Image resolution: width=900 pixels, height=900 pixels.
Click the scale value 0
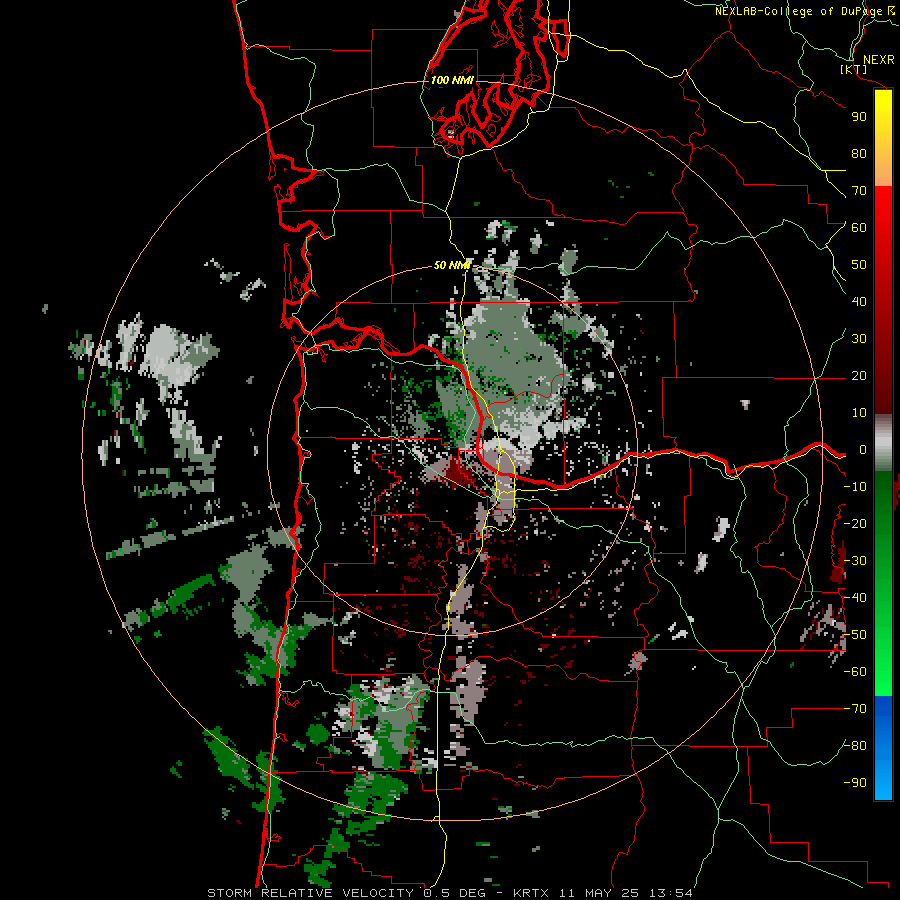click(863, 450)
